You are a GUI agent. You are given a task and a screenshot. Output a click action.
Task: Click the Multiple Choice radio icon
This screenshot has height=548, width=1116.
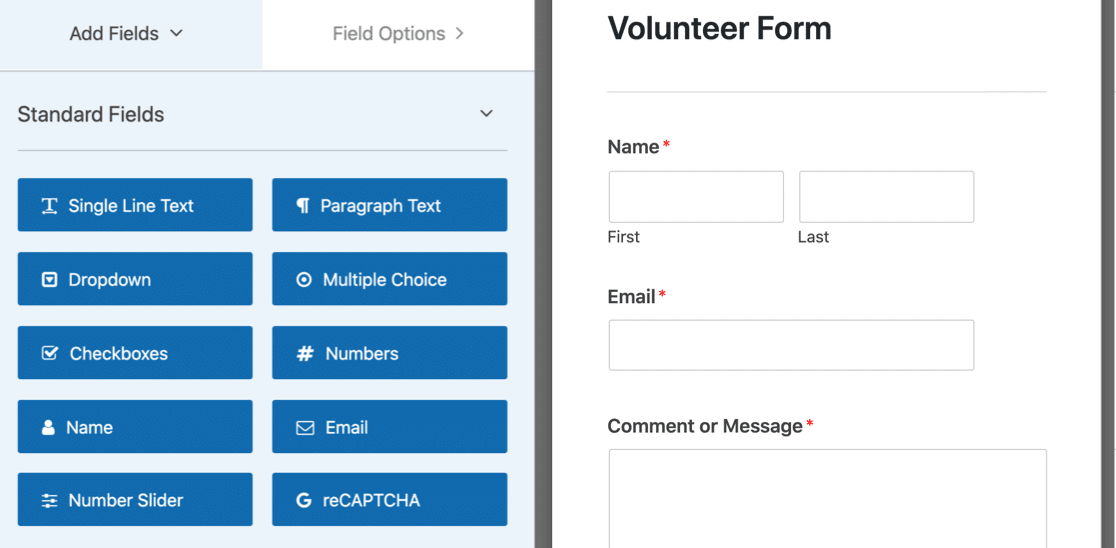pos(304,280)
